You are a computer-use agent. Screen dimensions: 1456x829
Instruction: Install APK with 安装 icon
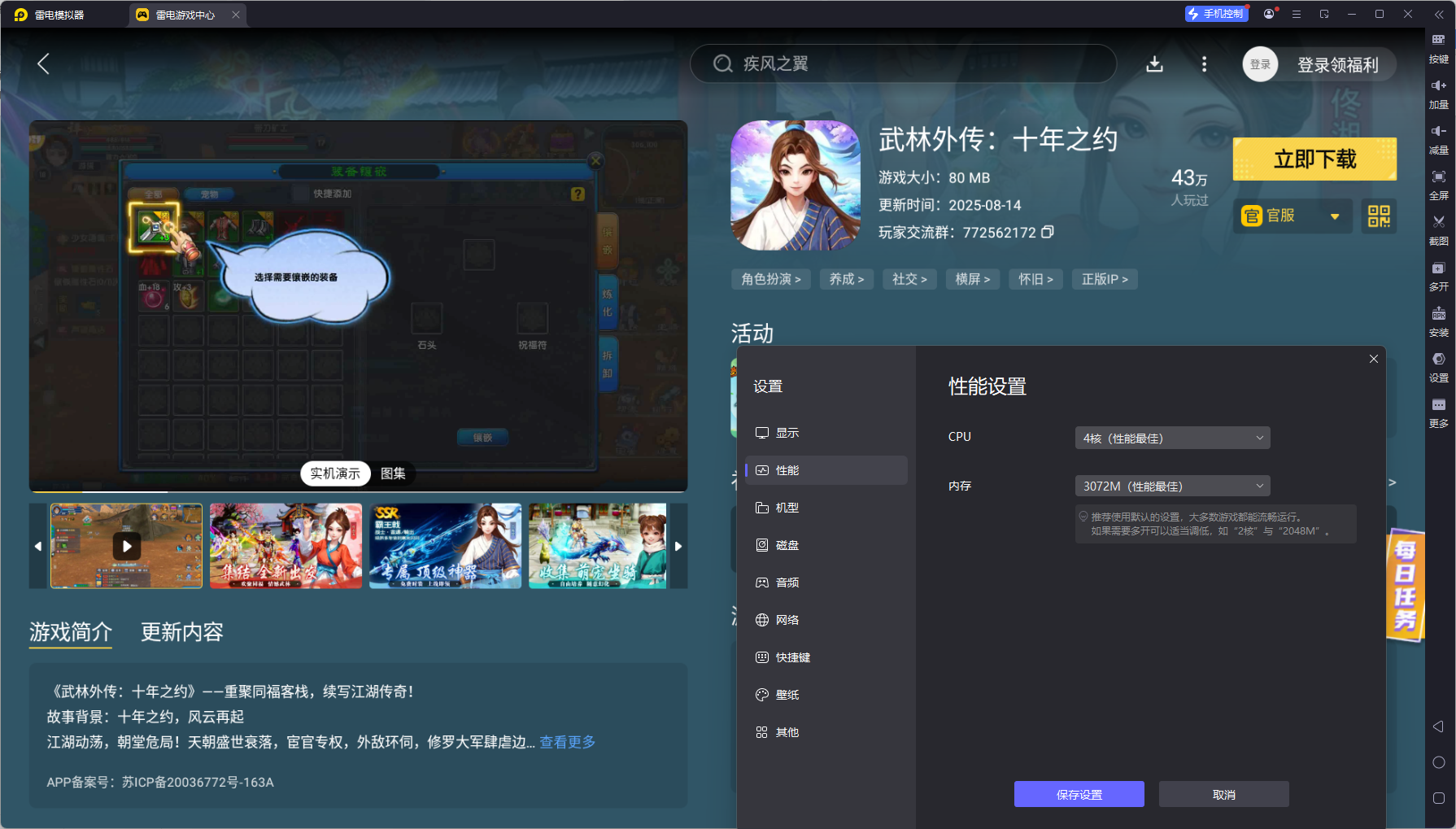[x=1438, y=321]
